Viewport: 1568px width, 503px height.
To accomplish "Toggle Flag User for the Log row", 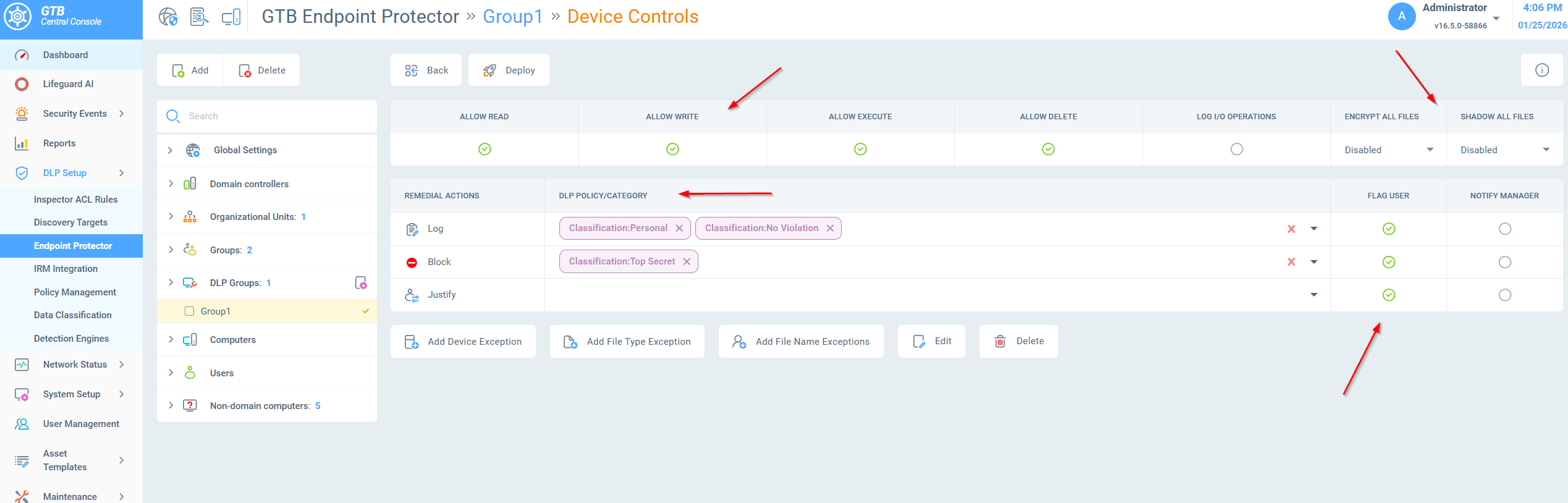I will (1389, 229).
